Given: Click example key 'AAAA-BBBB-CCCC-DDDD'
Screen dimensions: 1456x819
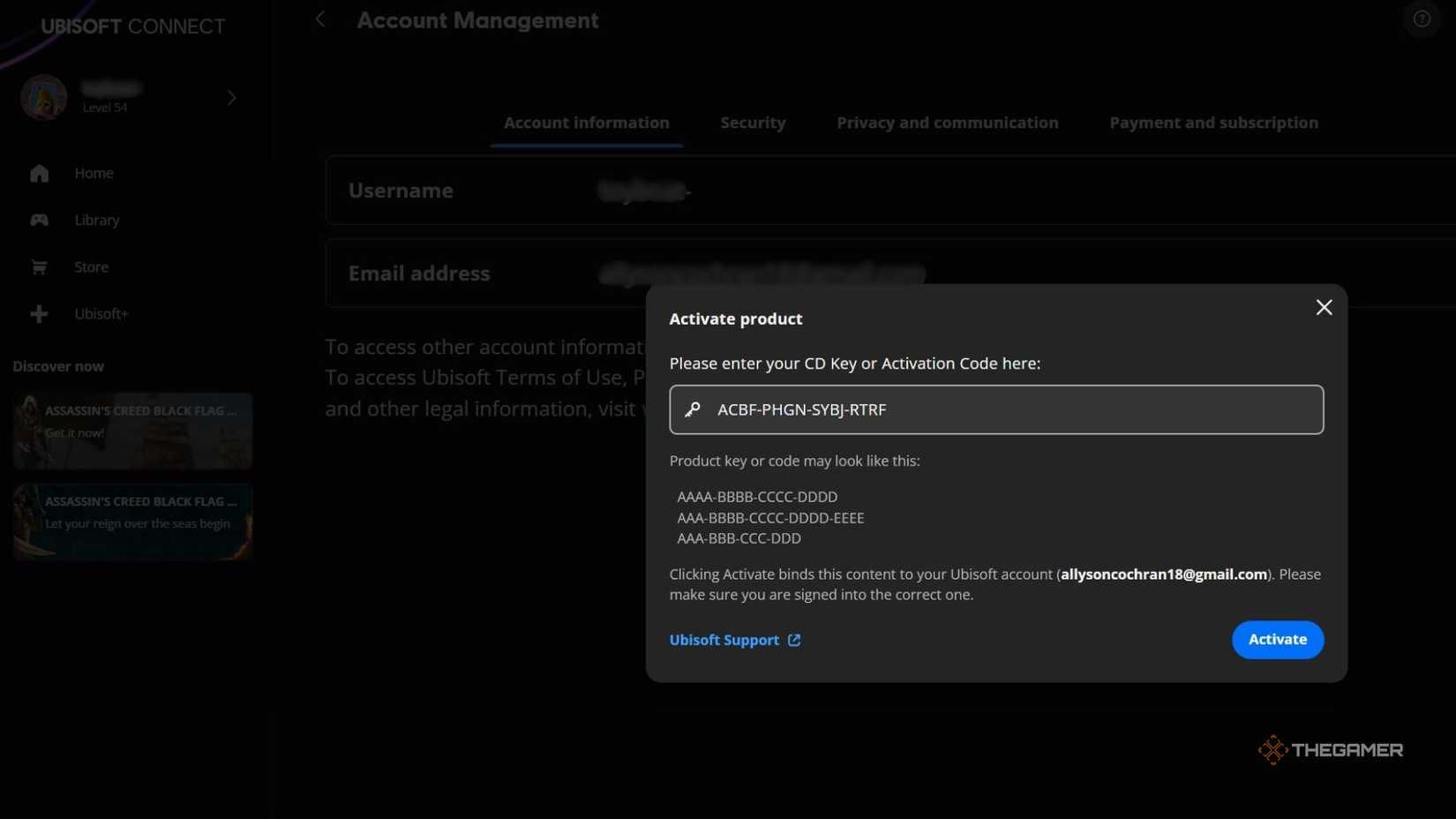Looking at the screenshot, I should pos(757,497).
